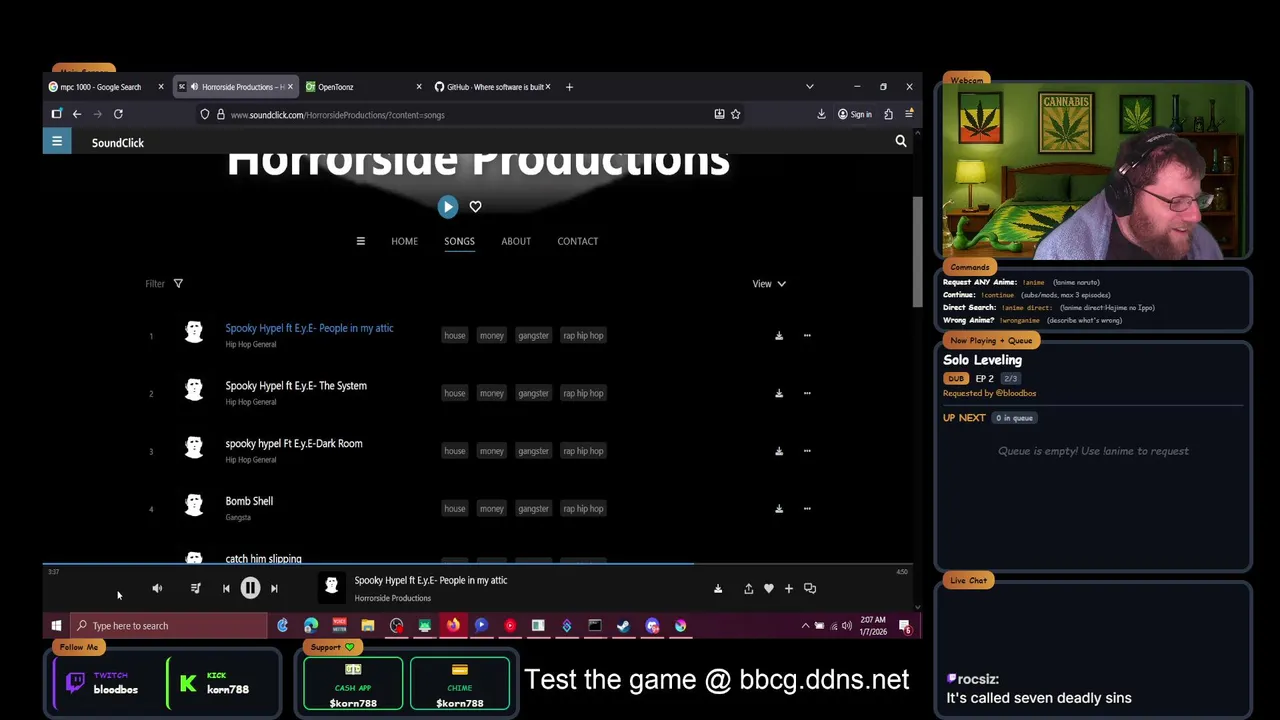Open the SoundClick hamburger sidebar menu
1280x720 pixels.
(57, 142)
